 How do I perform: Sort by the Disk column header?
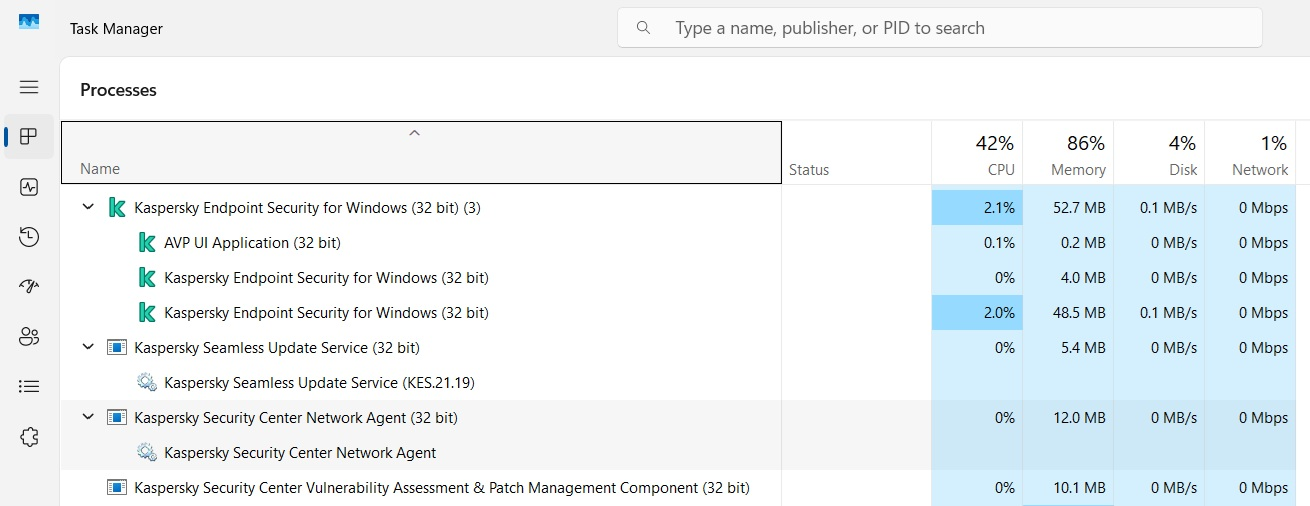pyautogui.click(x=1159, y=154)
